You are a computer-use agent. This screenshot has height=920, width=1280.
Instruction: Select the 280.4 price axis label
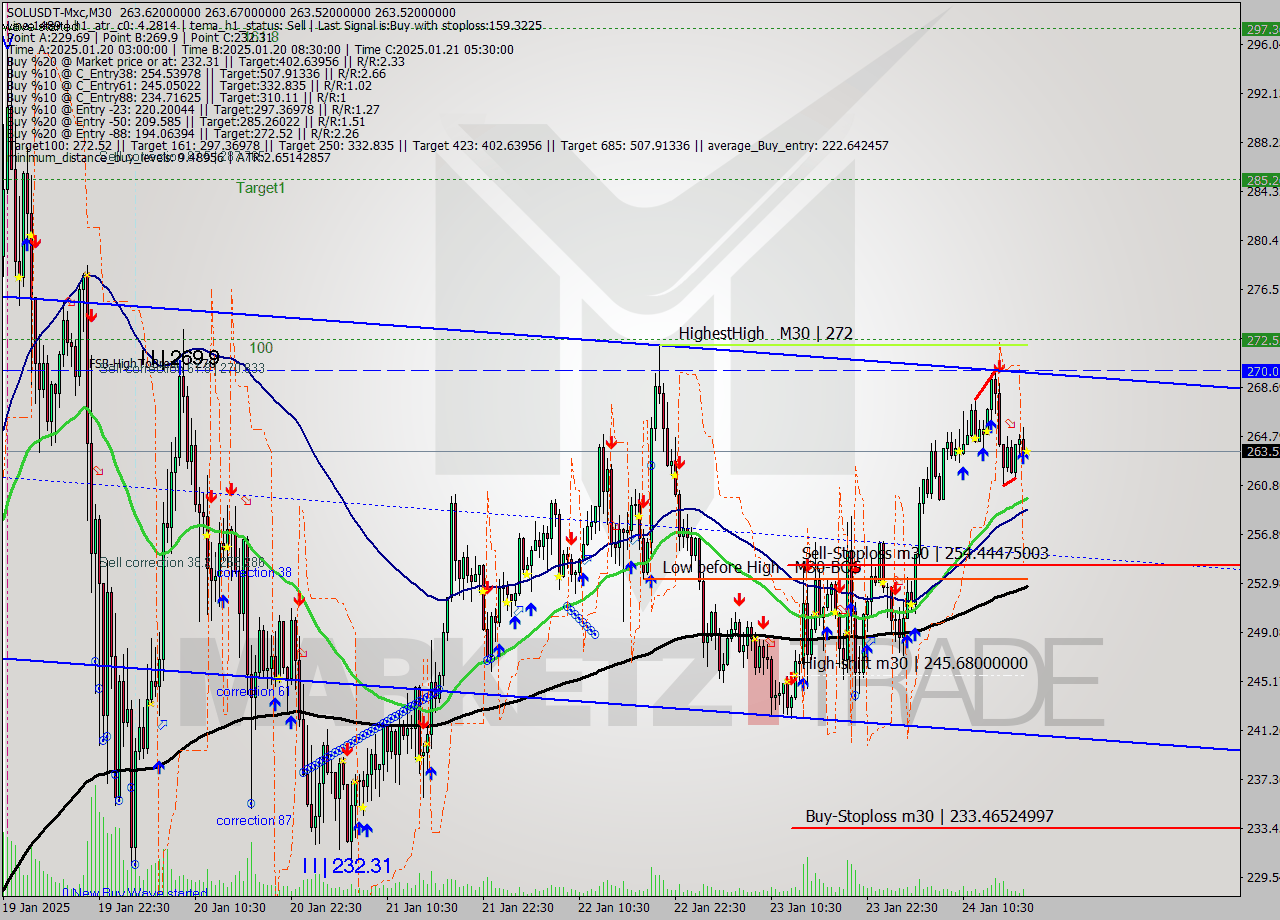(1262, 240)
